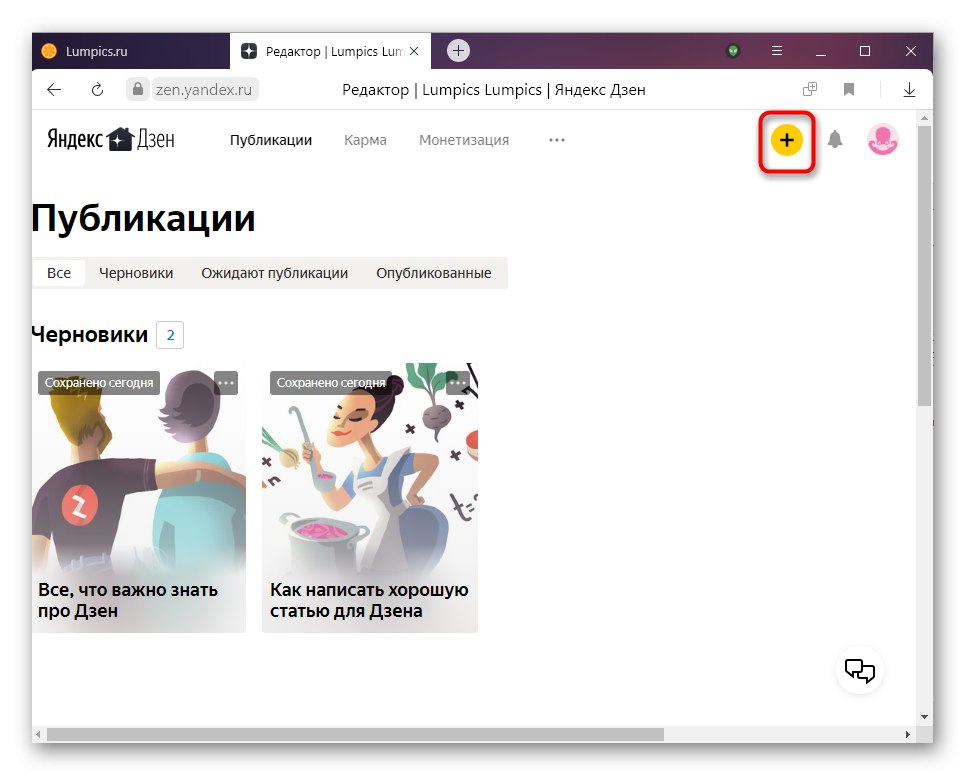Reload the page
This screenshot has width=966, height=775.
pos(97,89)
